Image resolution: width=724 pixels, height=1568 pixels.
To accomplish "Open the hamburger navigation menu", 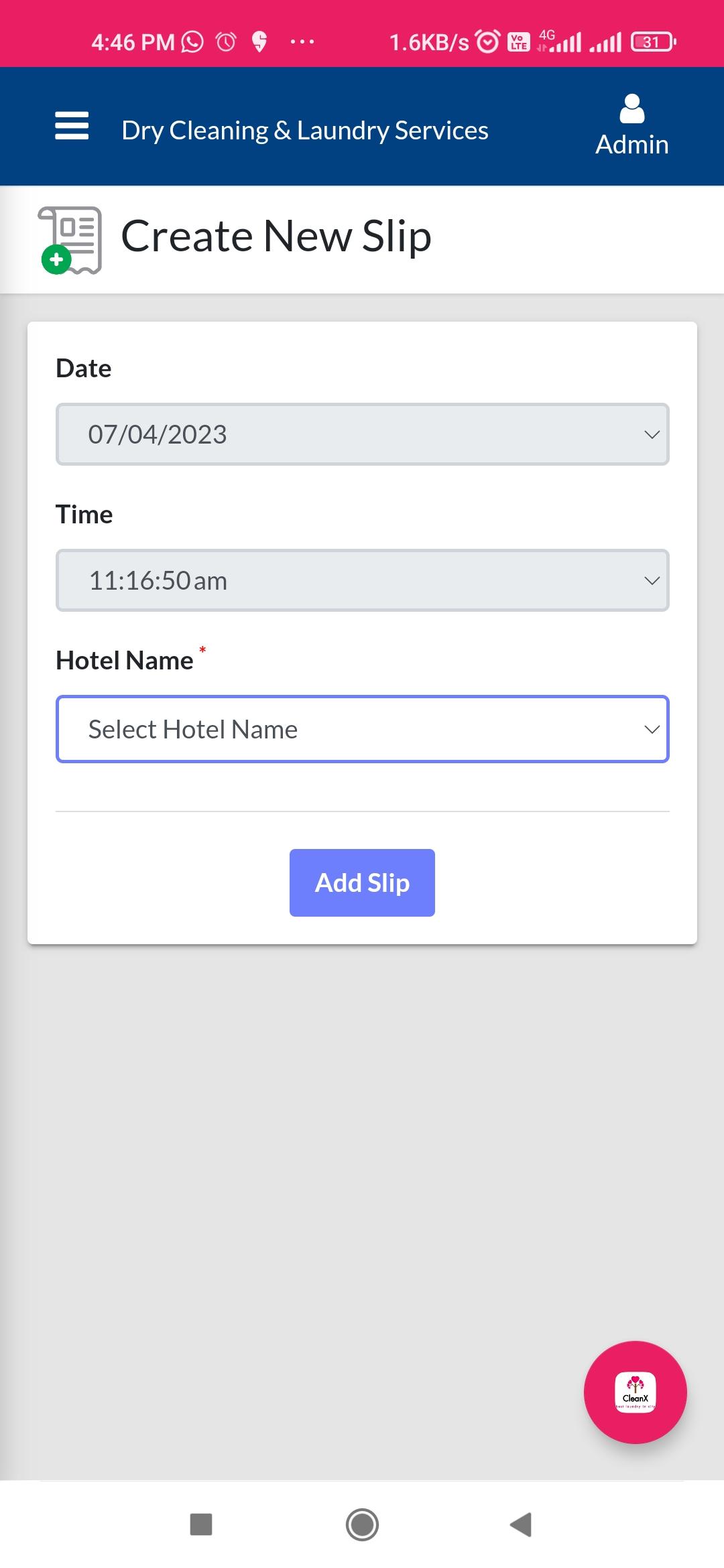I will [72, 125].
